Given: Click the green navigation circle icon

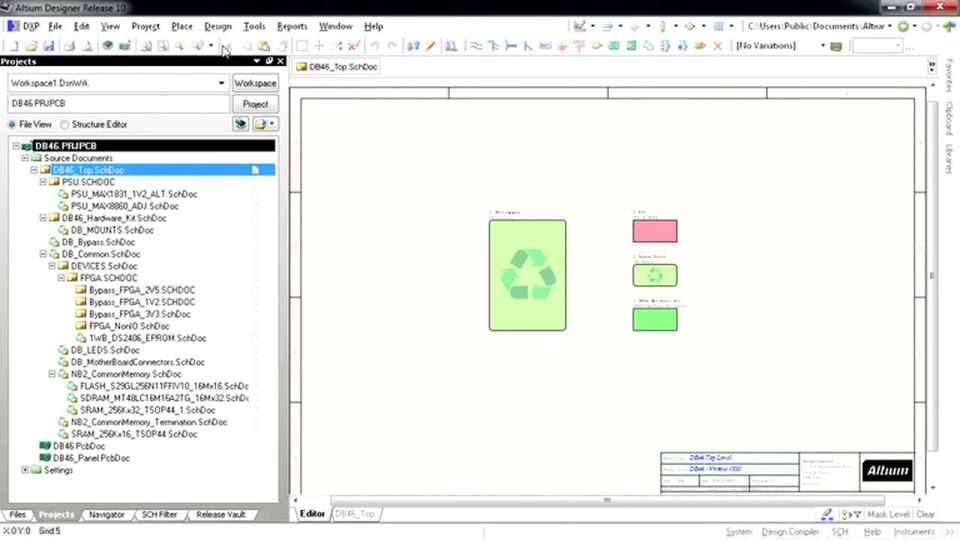Looking at the screenshot, I should click(903, 26).
